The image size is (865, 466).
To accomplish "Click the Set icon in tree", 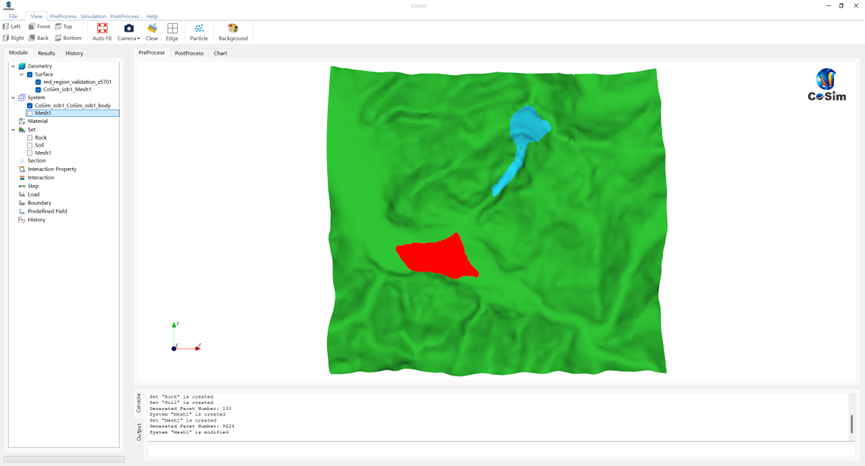I will tap(22, 130).
